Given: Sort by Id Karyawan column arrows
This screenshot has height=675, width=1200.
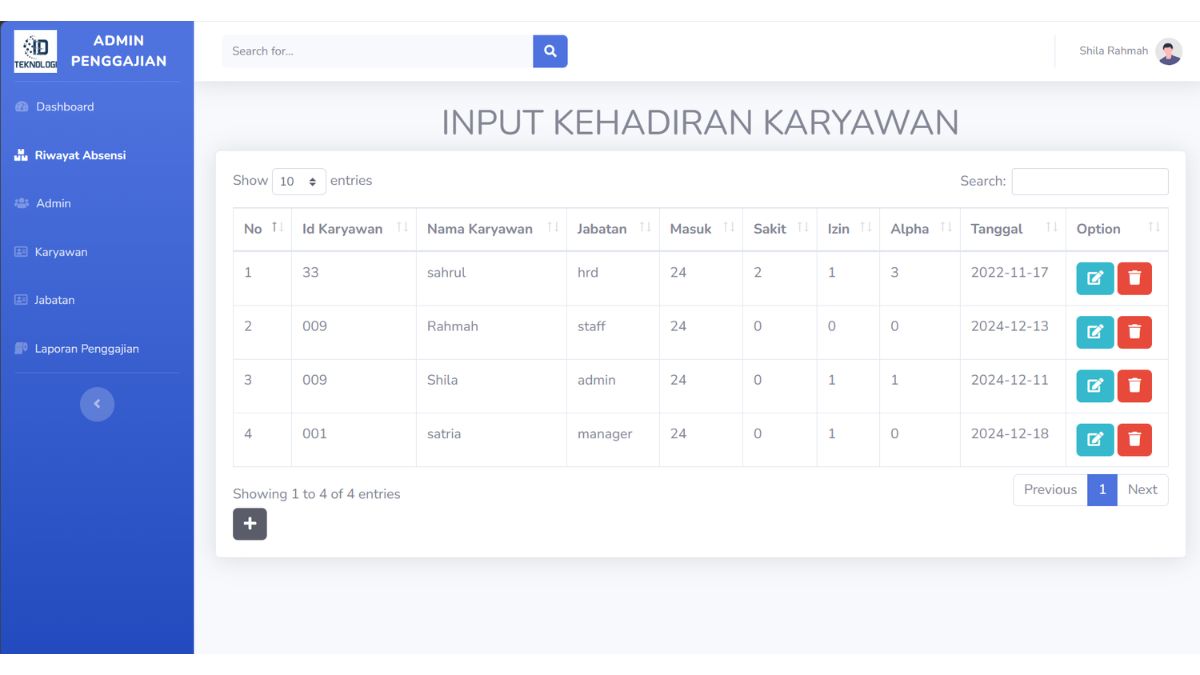Looking at the screenshot, I should click(x=402, y=228).
